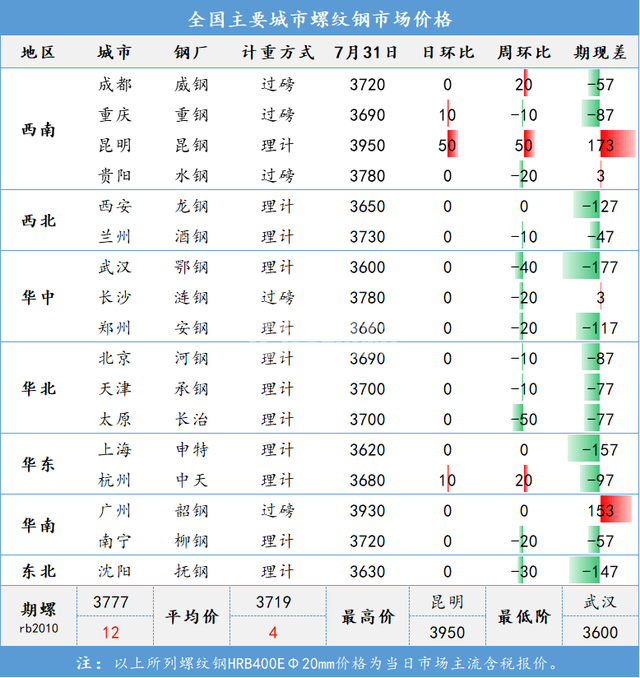Select the city cell 郑州

click(x=115, y=328)
